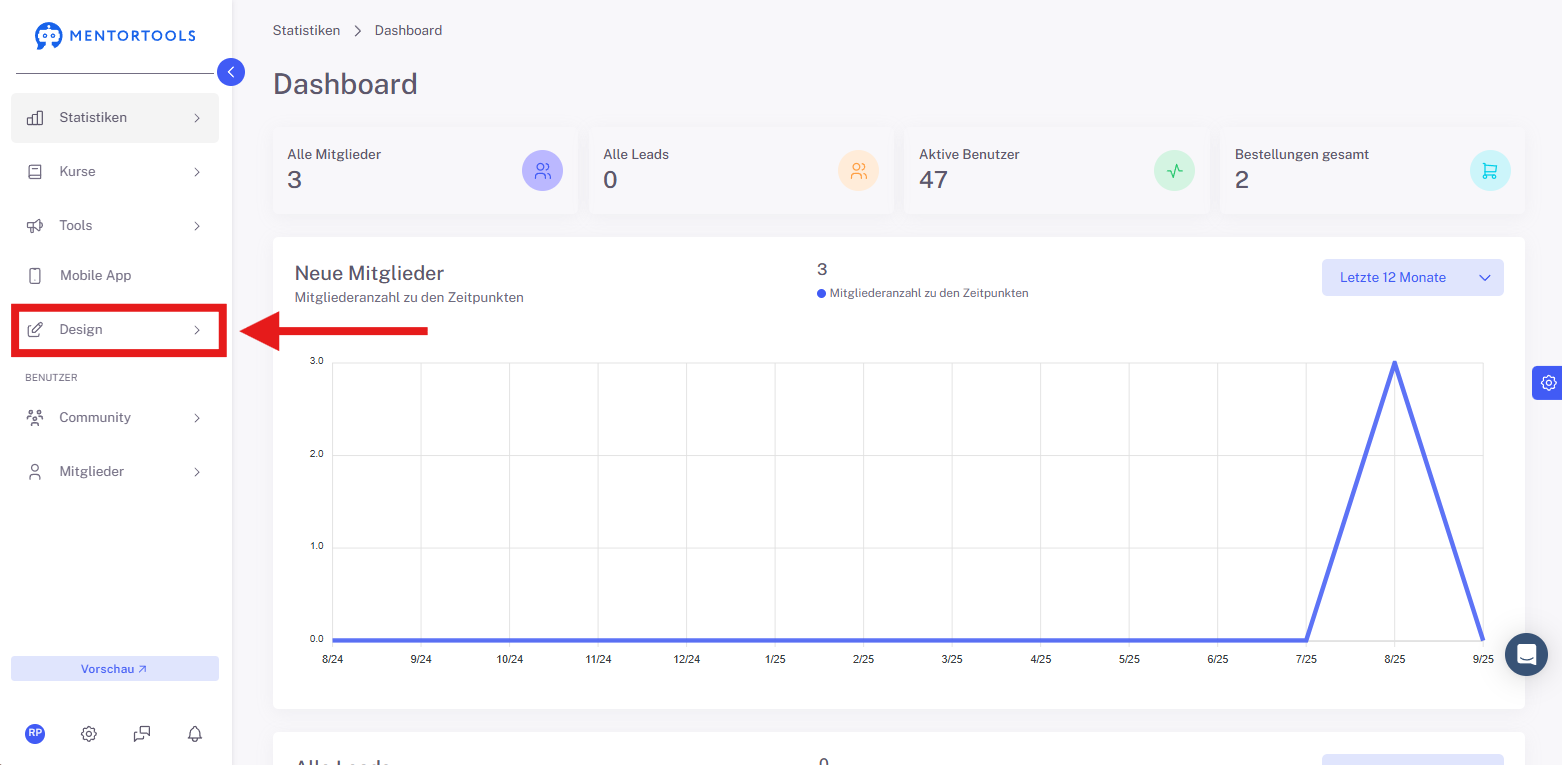Click the RP user avatar
Viewport: 1562px width, 765px height.
(35, 733)
